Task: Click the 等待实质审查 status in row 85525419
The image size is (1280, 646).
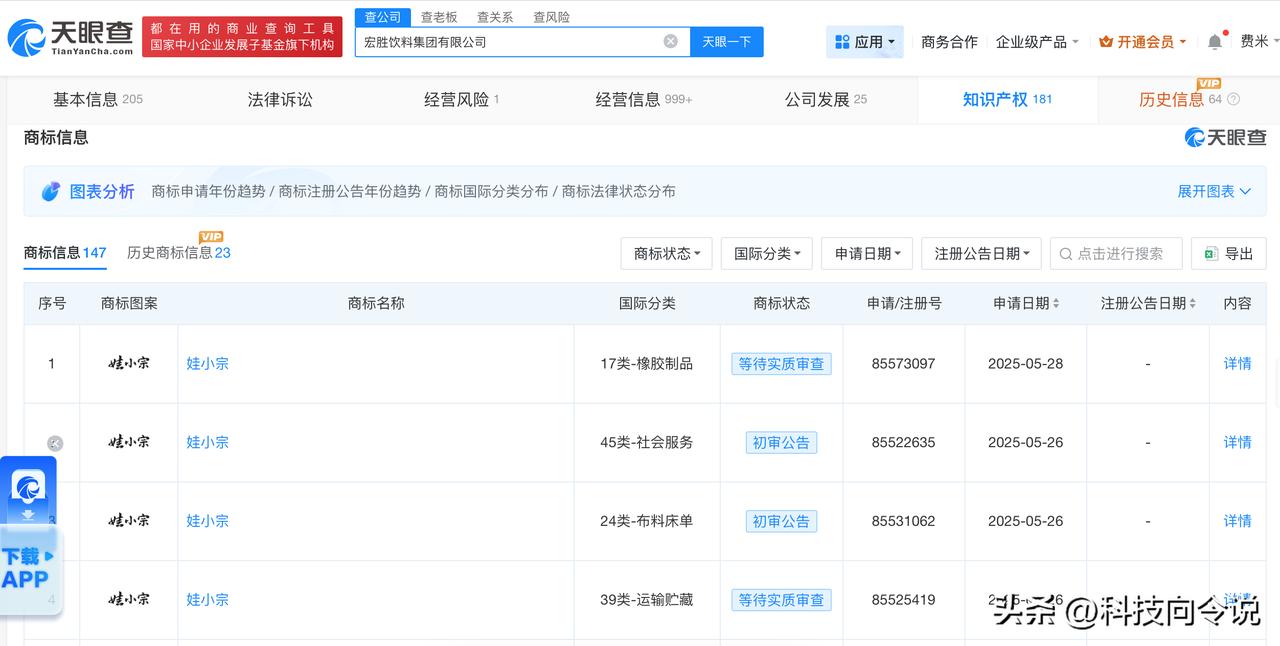Action: point(781,600)
